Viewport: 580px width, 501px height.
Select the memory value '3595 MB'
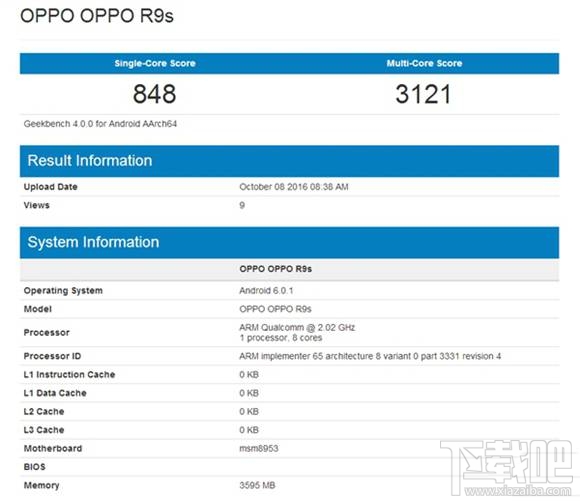[x=257, y=485]
